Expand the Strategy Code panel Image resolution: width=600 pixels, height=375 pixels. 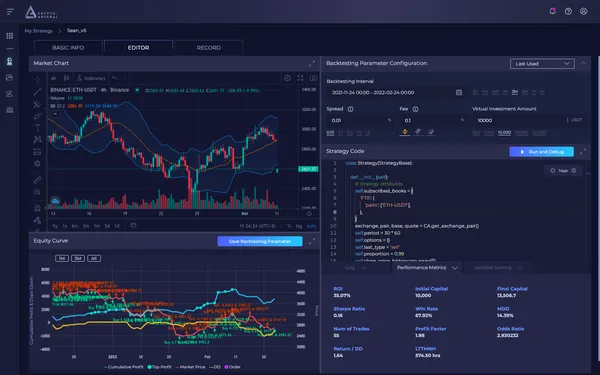(x=583, y=152)
